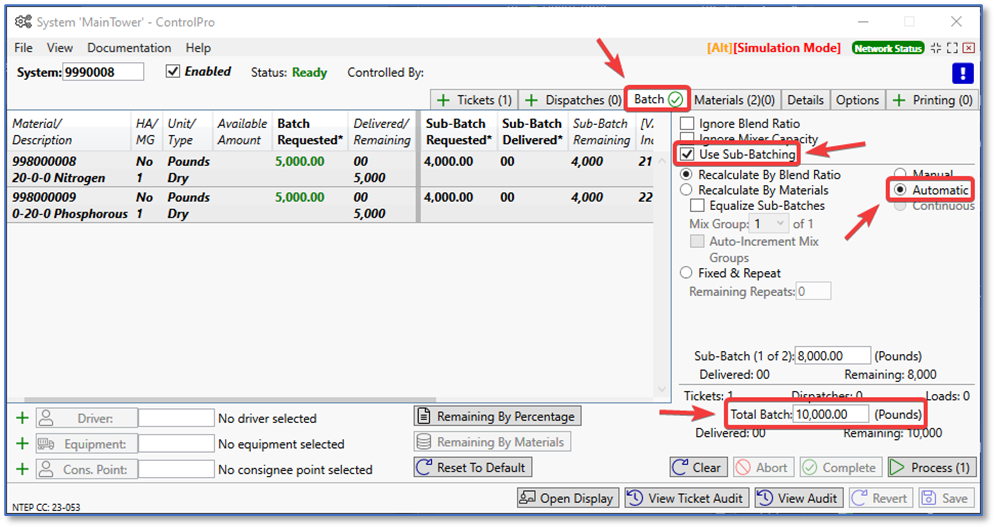Switch to the Tickets (1) tab
Image resolution: width=996 pixels, height=529 pixels.
pos(475,100)
